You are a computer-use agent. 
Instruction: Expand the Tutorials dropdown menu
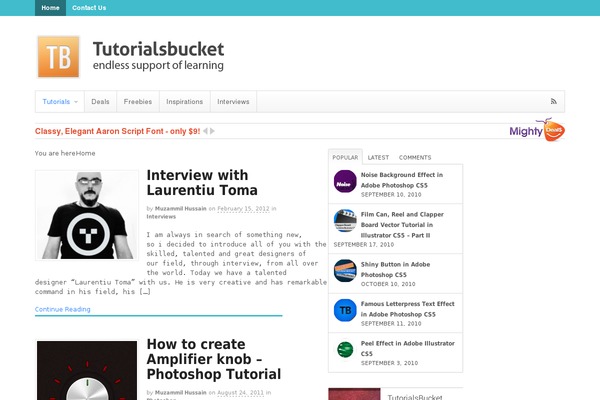coord(60,102)
